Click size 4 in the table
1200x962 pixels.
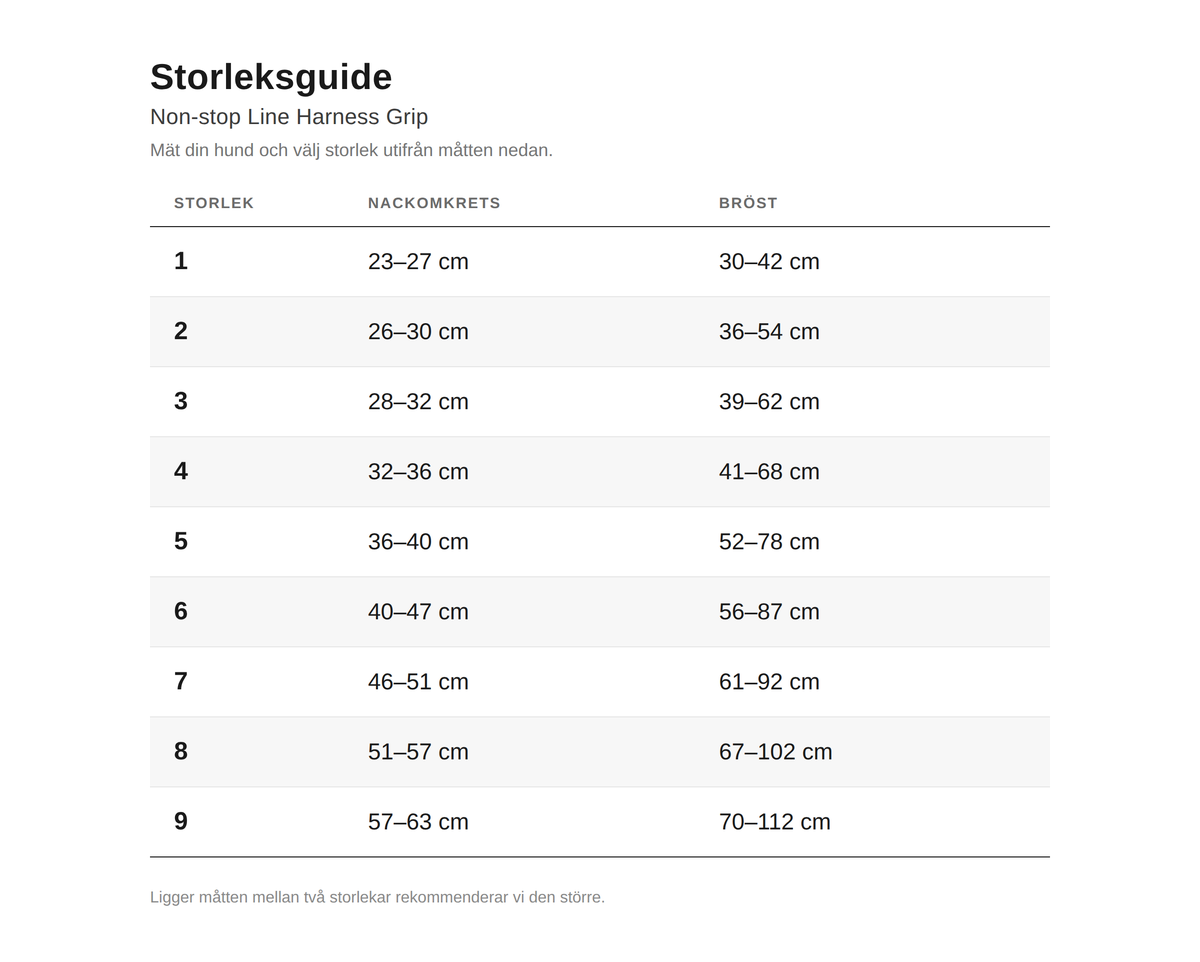[x=181, y=471]
